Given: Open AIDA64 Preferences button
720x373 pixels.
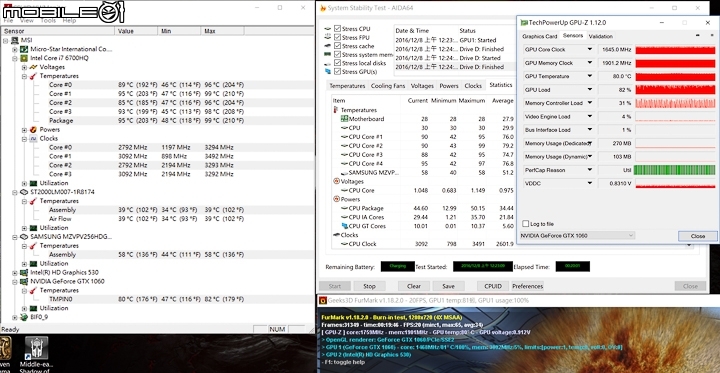Looking at the screenshot, I should tap(528, 286).
